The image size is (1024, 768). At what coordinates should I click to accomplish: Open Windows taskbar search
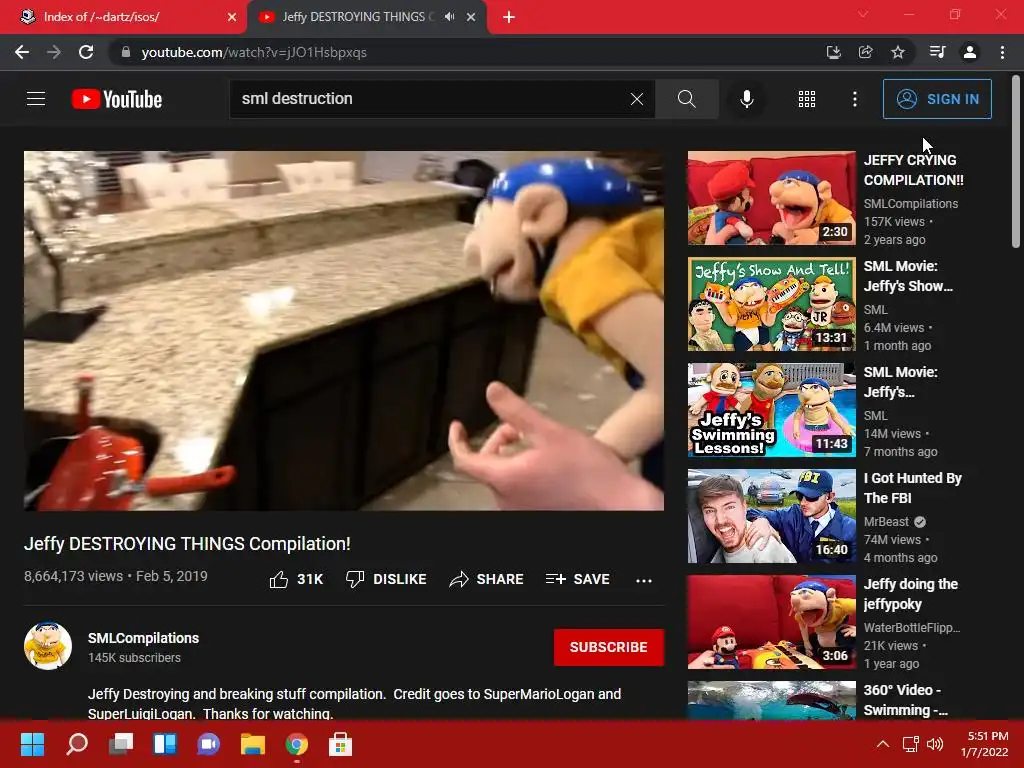tap(77, 744)
